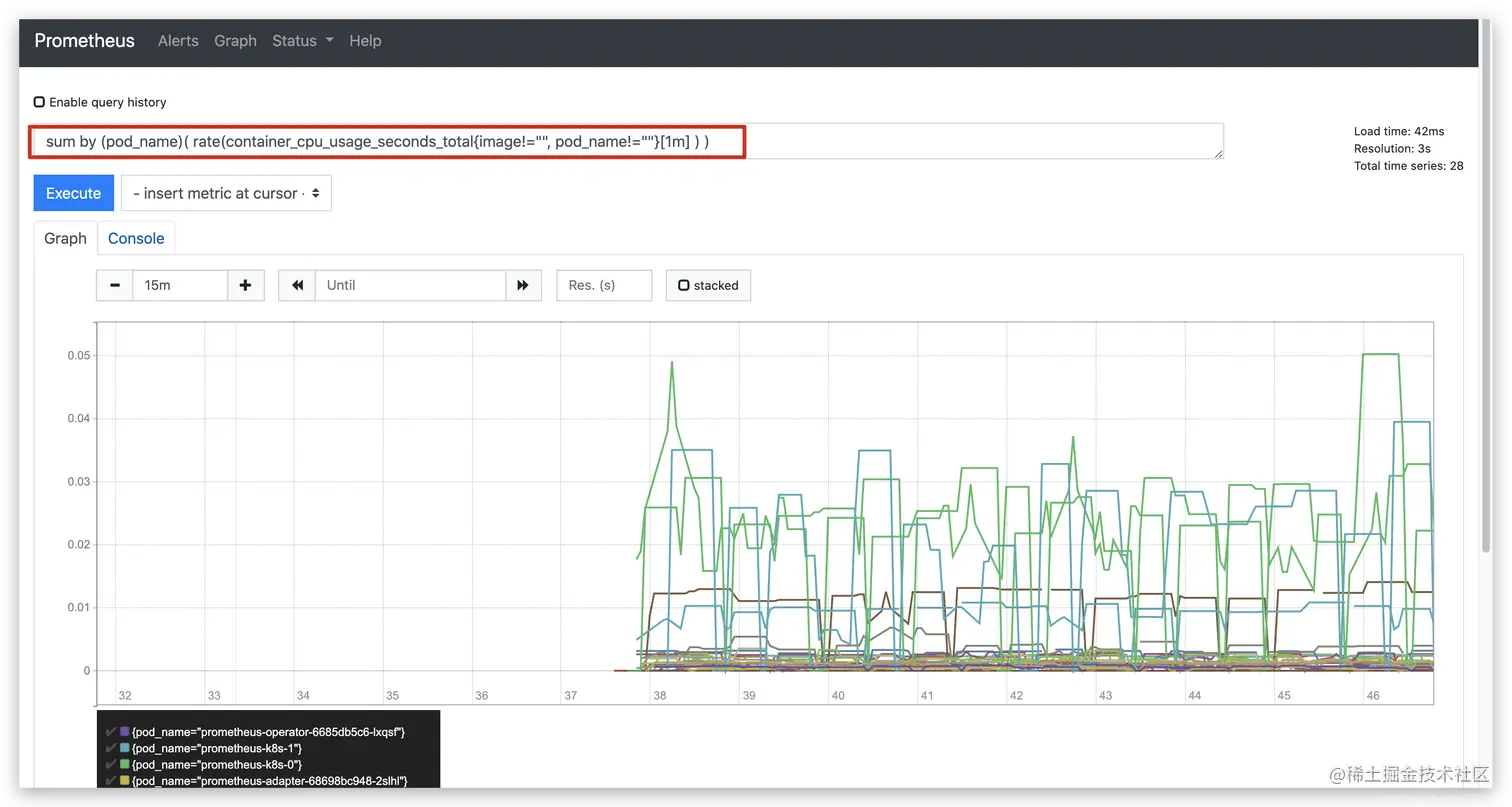This screenshot has height=807, width=1512.
Task: Toggle checkmark for prometheus-adapter-68698bc948-2slhl series
Action: point(111,780)
